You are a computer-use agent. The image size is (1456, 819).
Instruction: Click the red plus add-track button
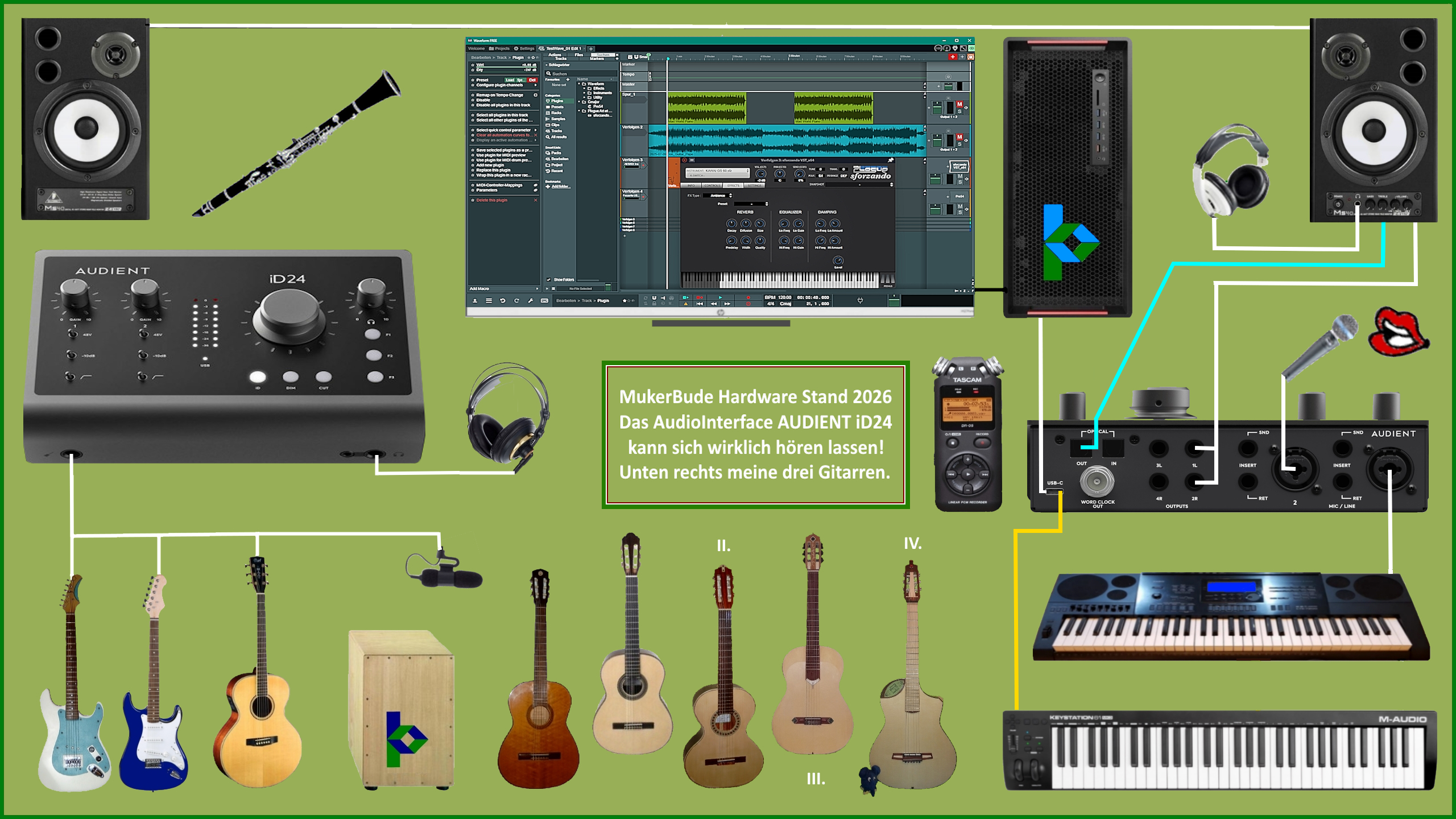coord(953,57)
